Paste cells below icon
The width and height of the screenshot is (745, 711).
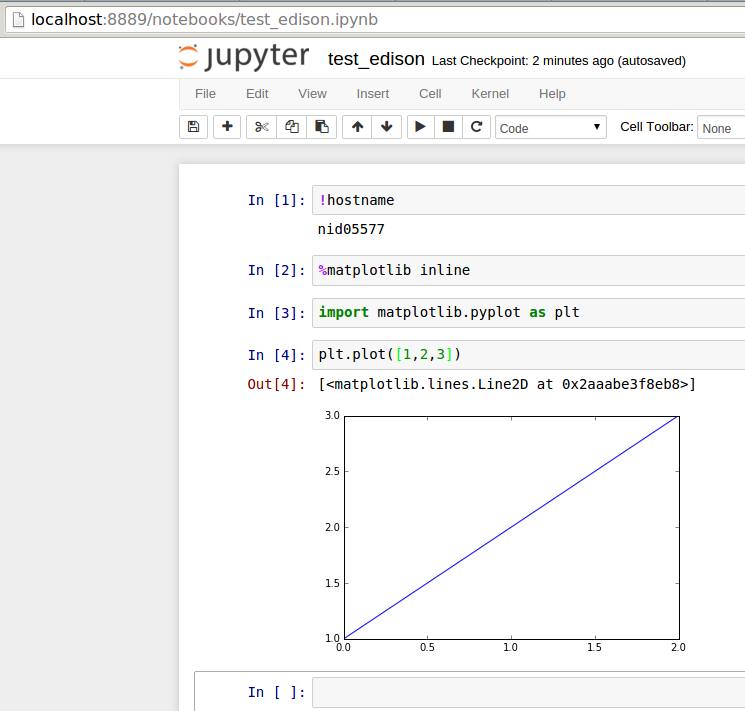[x=322, y=127]
